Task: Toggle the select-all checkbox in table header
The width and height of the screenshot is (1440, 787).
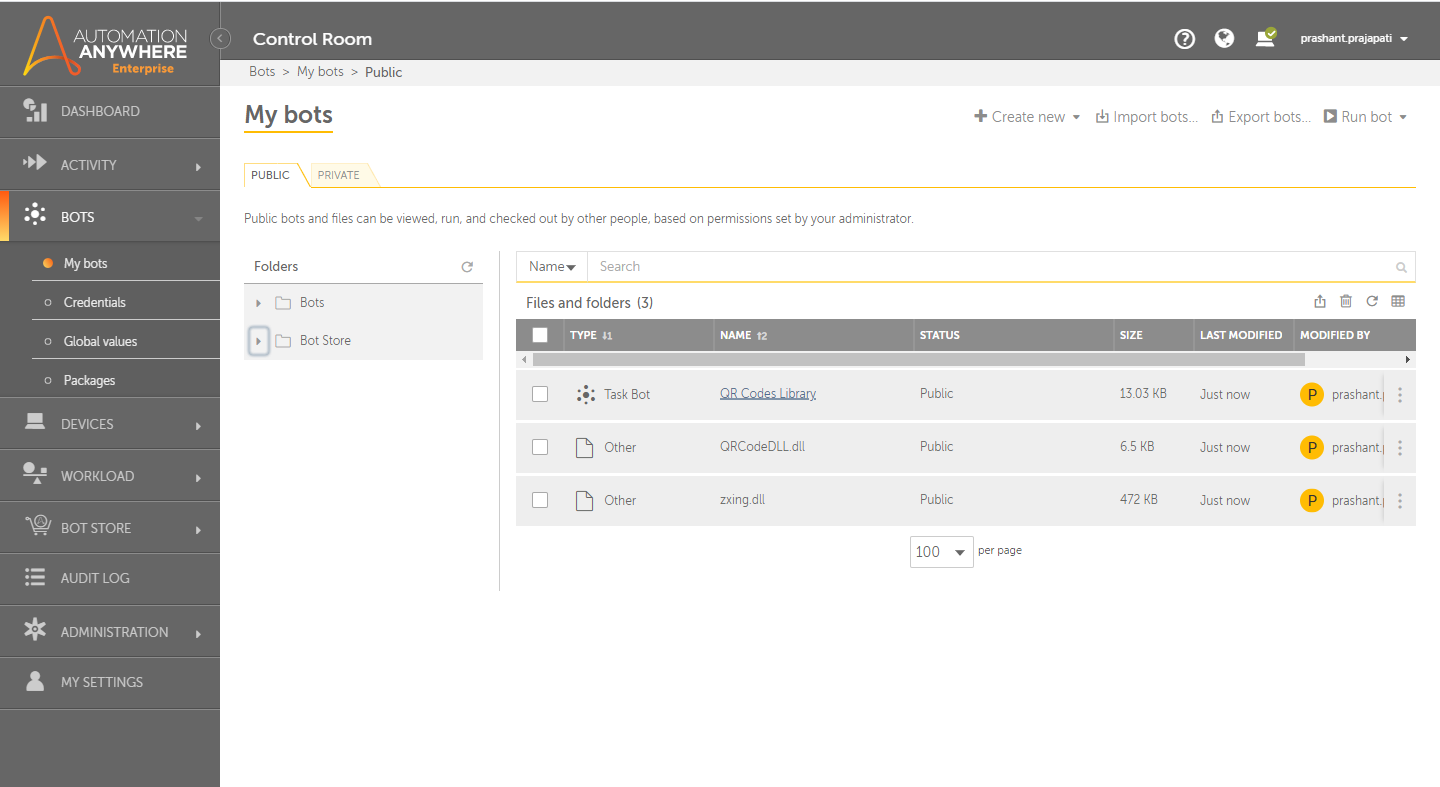Action: point(540,335)
